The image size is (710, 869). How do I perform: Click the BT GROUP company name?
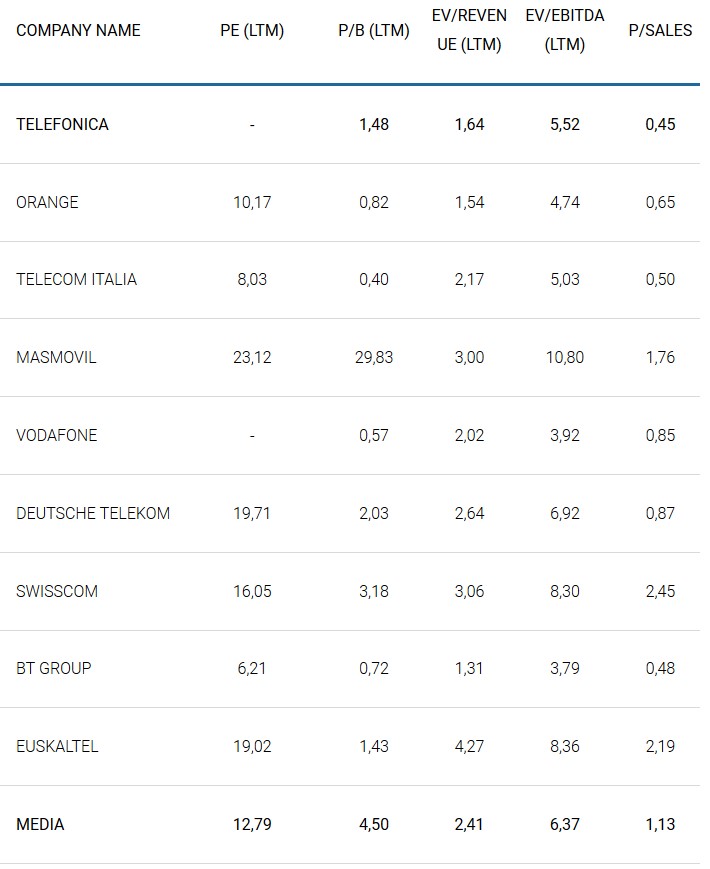click(x=54, y=669)
